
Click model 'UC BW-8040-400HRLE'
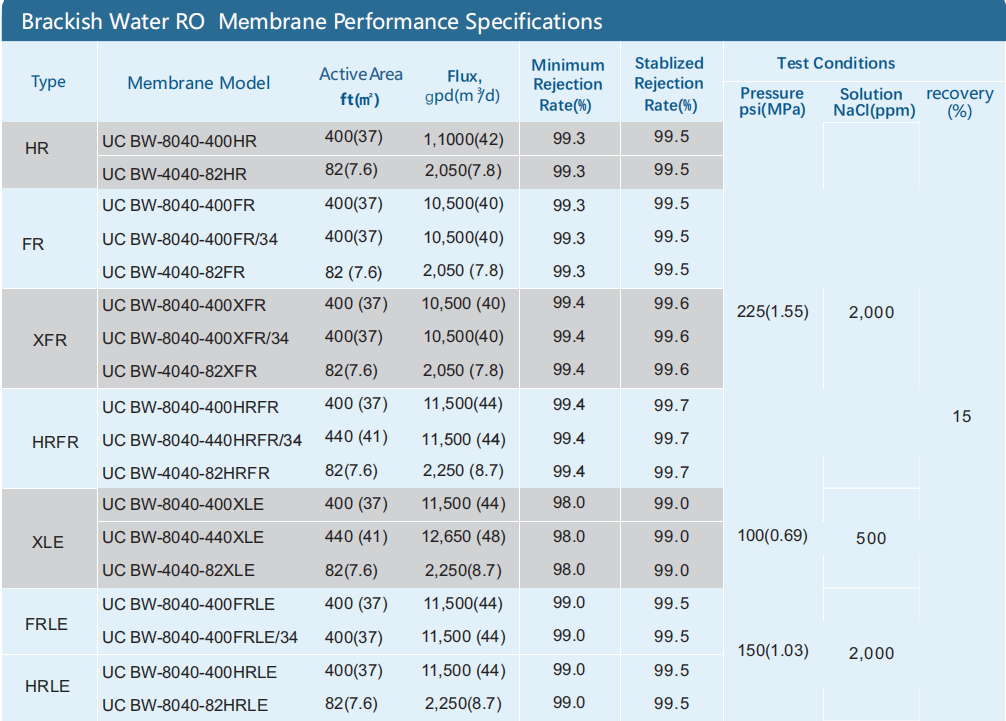click(189, 673)
